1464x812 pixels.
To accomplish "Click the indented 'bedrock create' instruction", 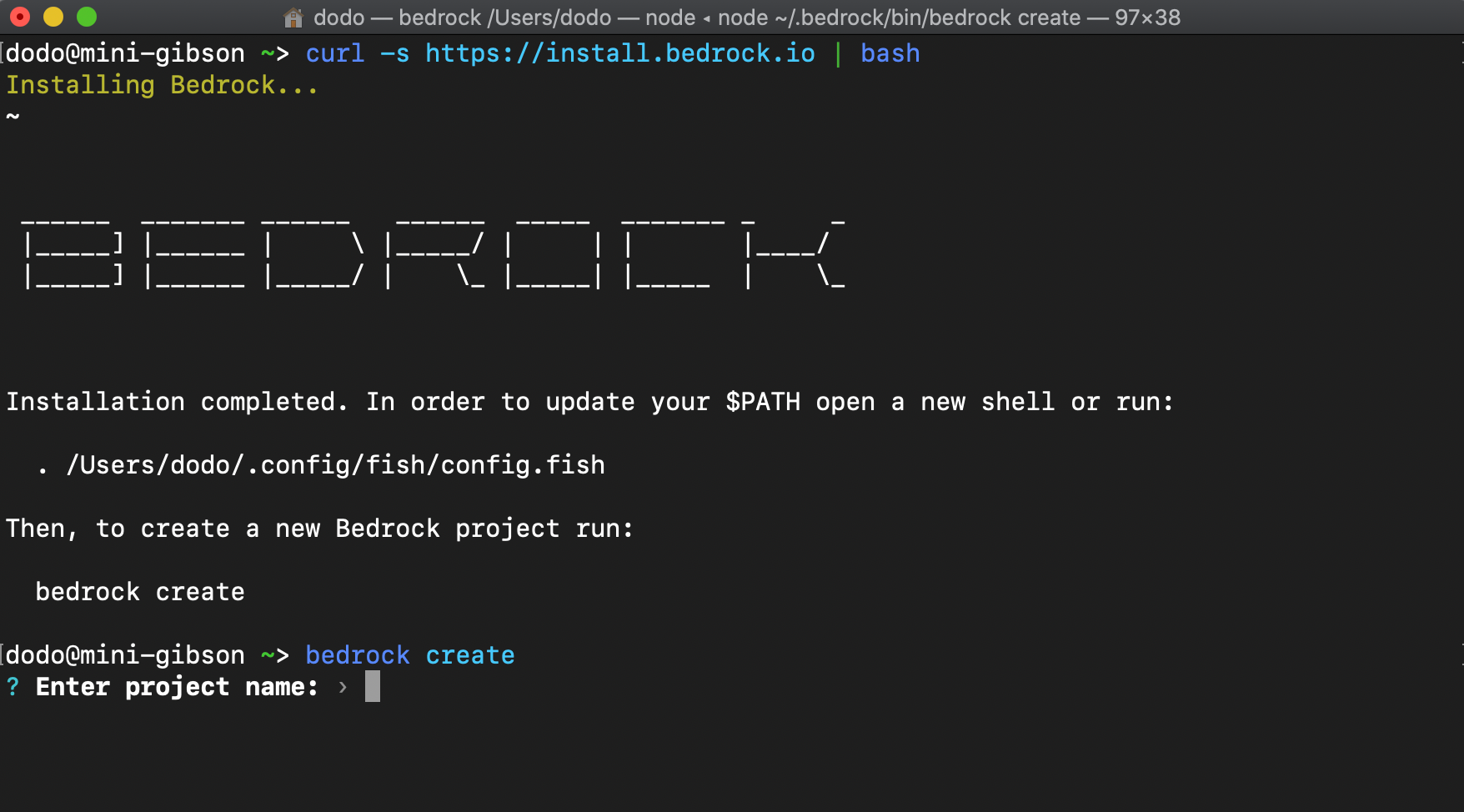I will (140, 592).
